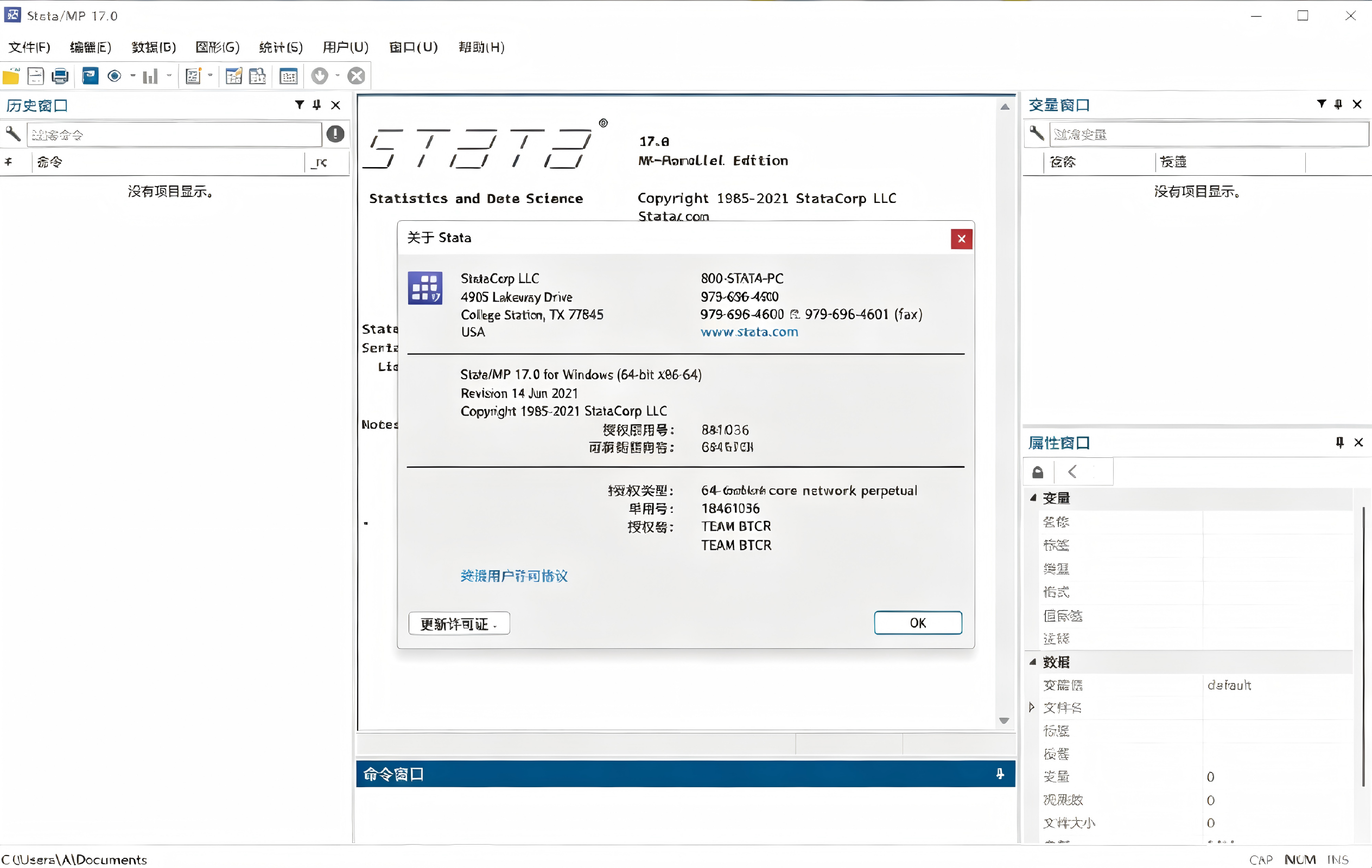Viewport: 1372px width, 868px height.
Task: Click the Log begin/close icon in toolbar
Action: click(90, 76)
